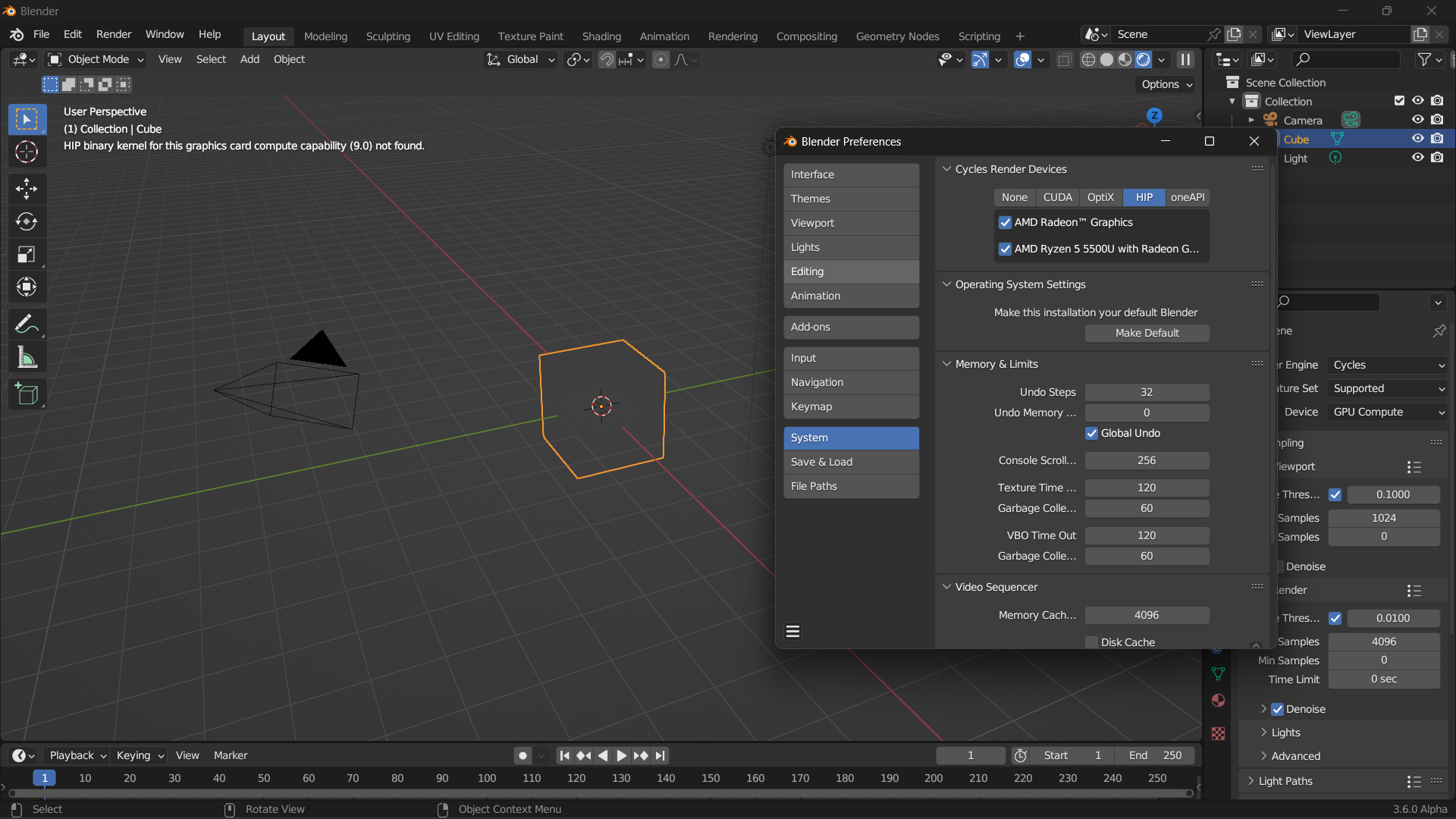
Task: Select Add-ons preferences section
Action: click(x=851, y=327)
